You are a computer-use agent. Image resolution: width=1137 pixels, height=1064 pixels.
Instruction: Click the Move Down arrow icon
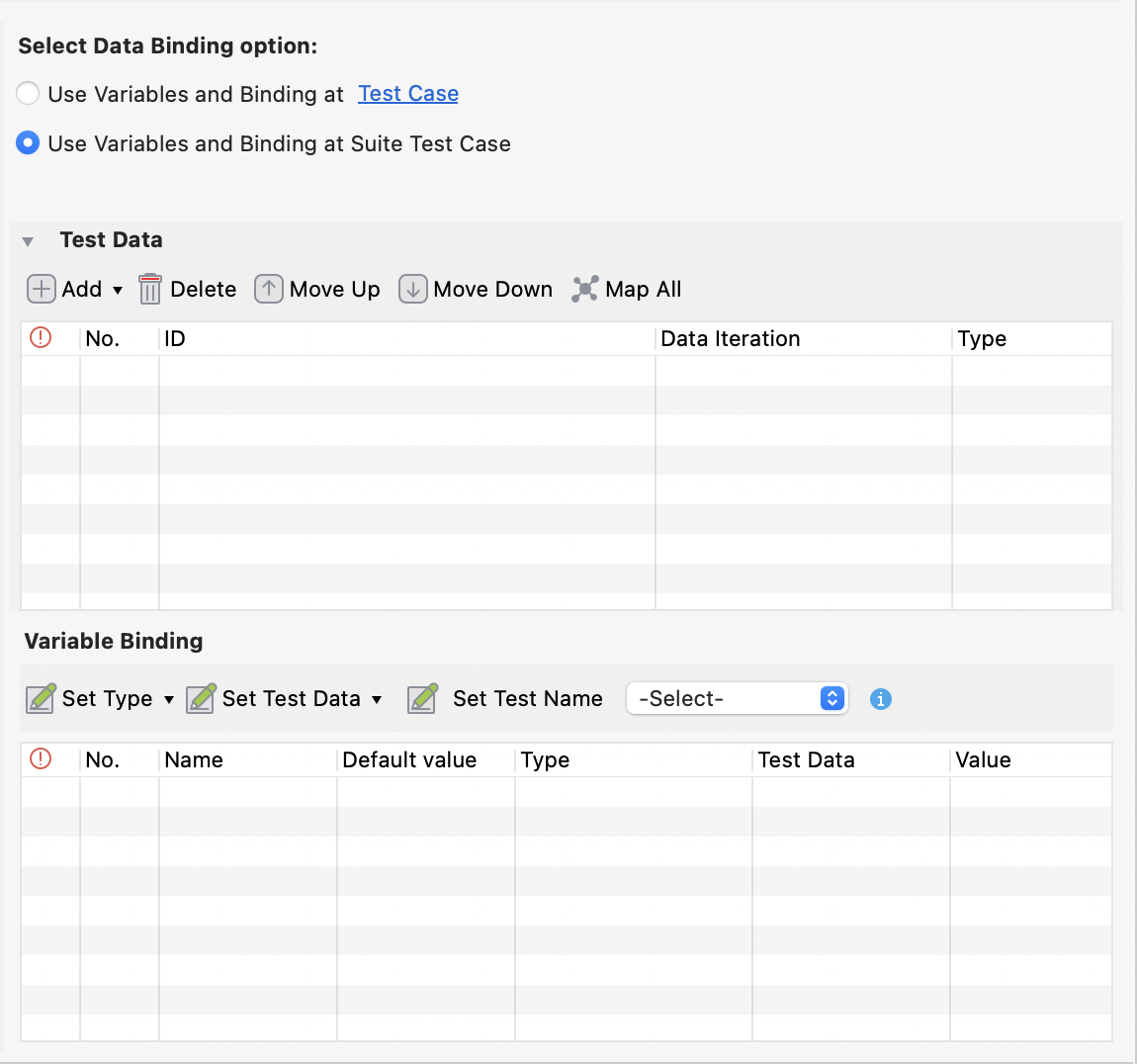point(412,289)
